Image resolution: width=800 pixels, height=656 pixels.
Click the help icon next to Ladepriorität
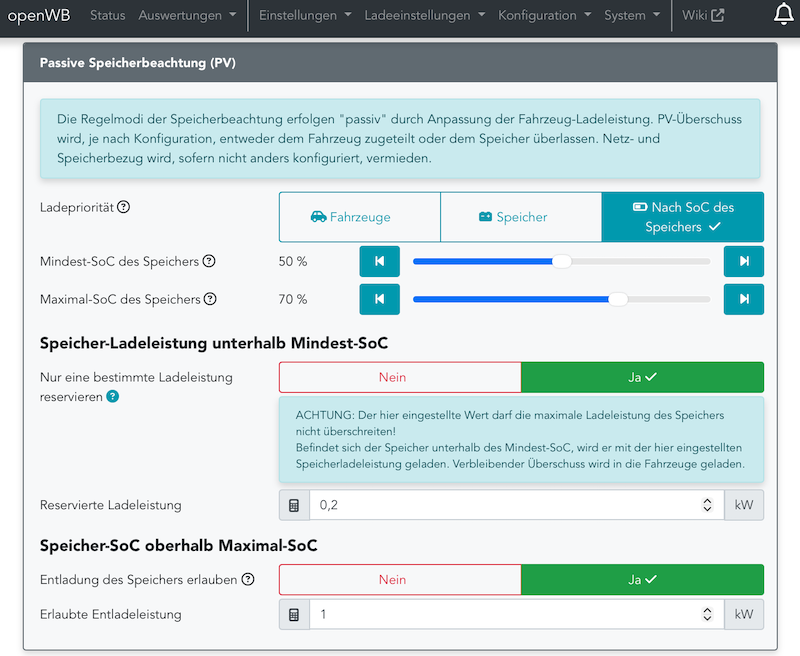pyautogui.click(x=122, y=203)
